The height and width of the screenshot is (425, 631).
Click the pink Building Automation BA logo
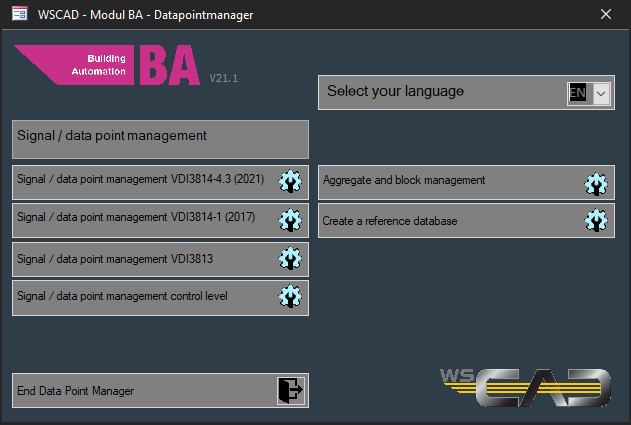[x=105, y=67]
